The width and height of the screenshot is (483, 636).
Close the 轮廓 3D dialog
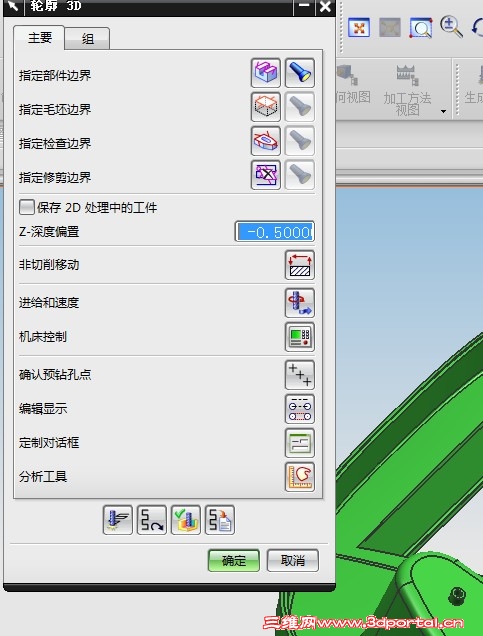tap(325, 6)
